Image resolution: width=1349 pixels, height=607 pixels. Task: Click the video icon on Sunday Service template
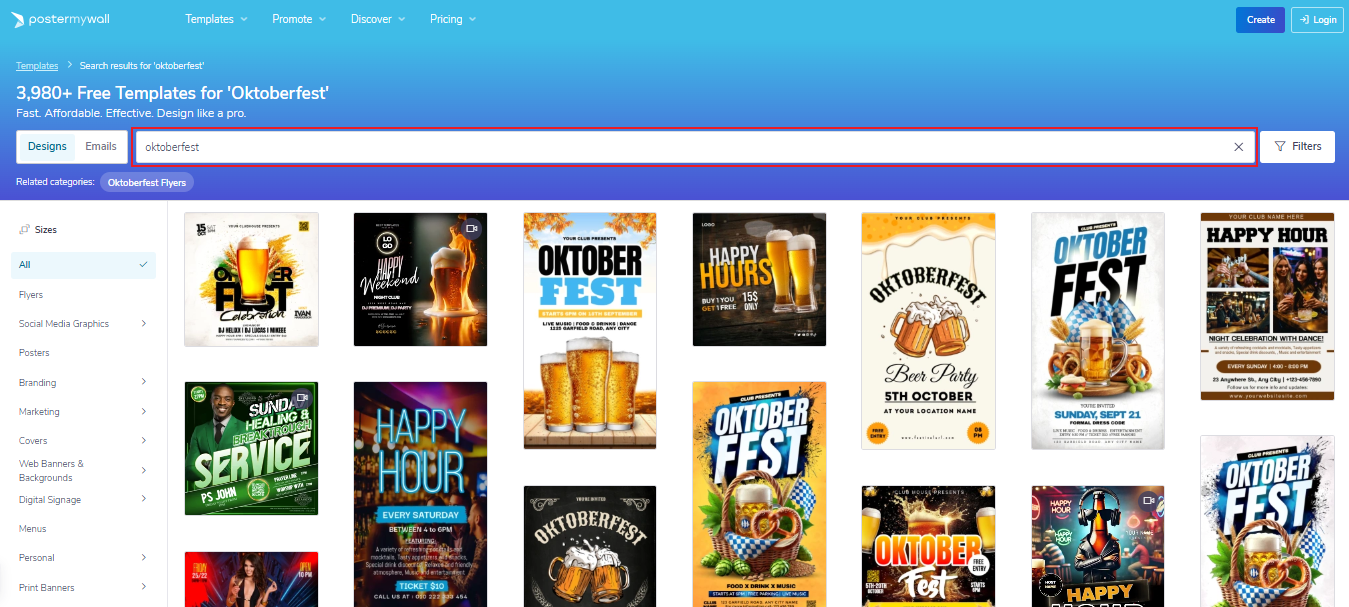point(302,398)
